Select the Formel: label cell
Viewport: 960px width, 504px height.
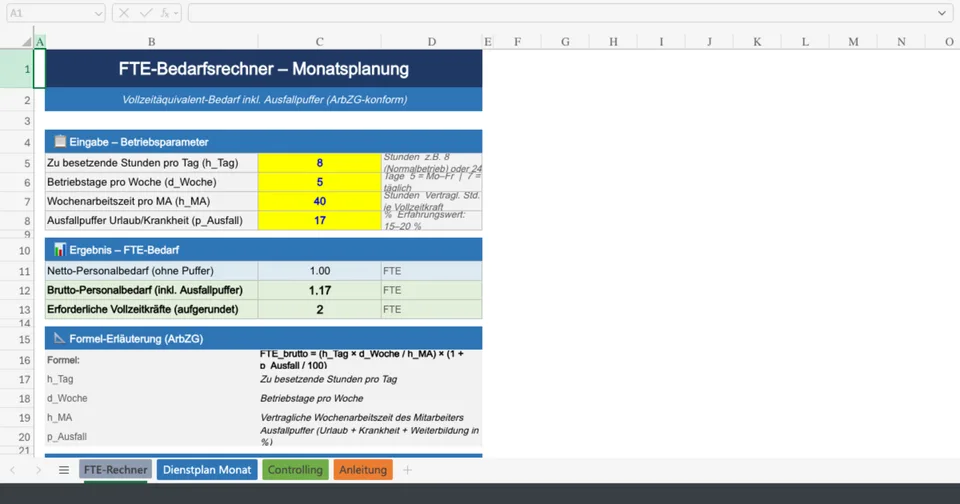pyautogui.click(x=151, y=360)
